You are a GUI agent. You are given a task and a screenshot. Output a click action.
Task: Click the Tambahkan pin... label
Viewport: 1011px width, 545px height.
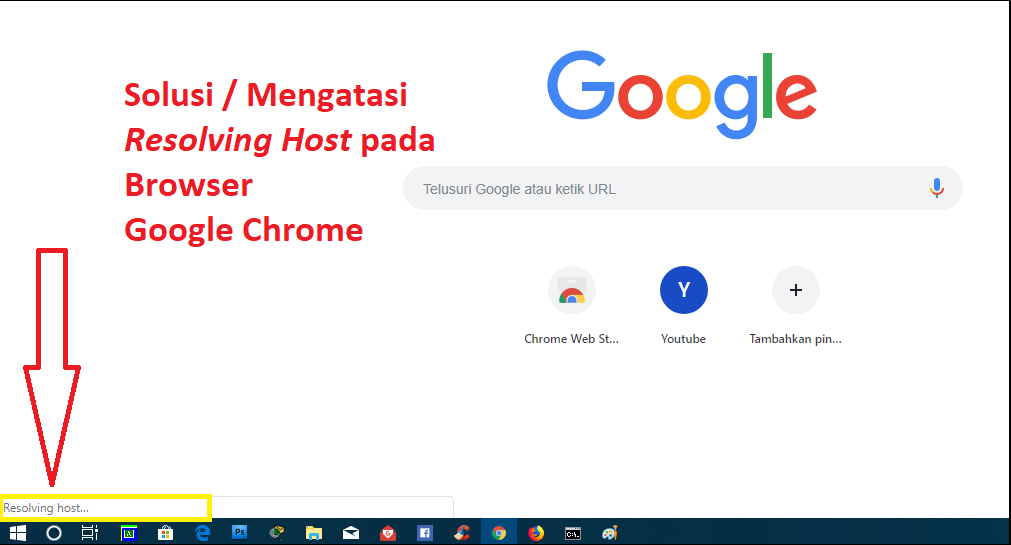(x=795, y=339)
